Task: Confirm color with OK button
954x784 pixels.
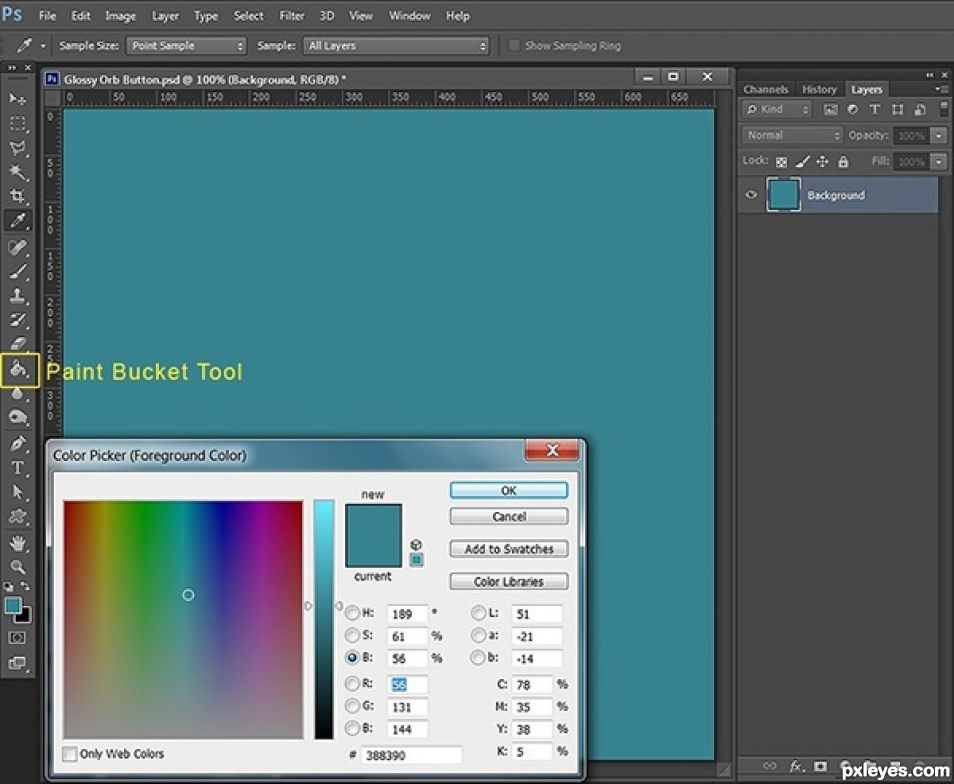Action: tap(509, 491)
